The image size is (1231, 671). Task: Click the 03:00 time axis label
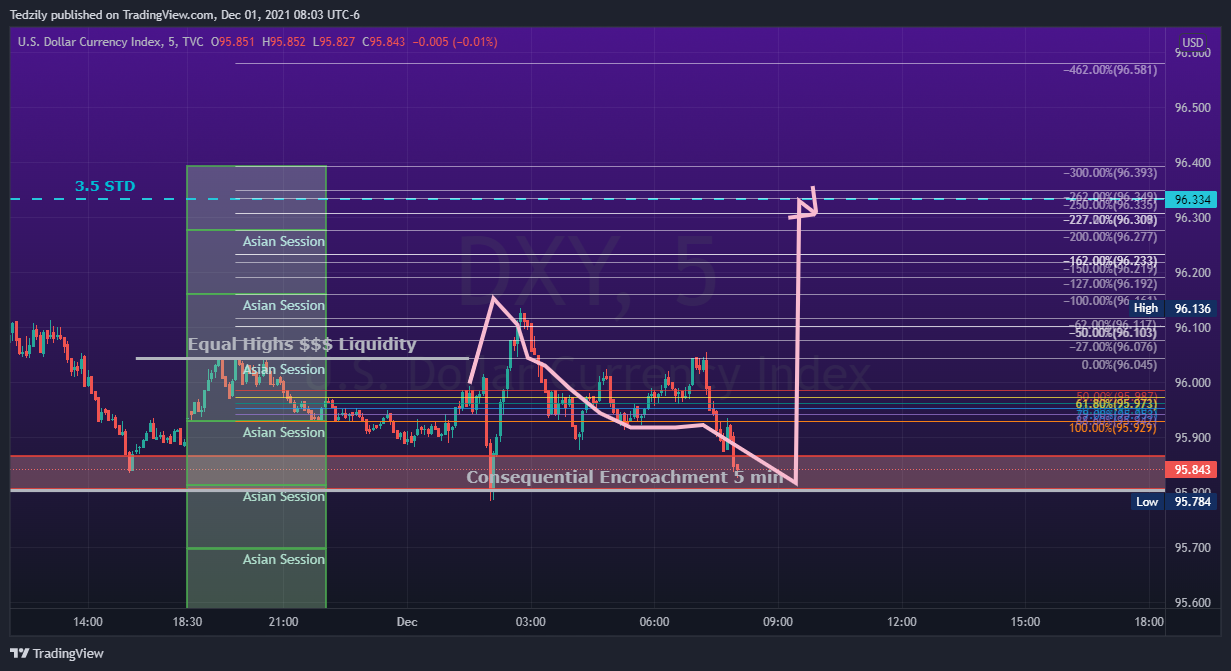[530, 622]
